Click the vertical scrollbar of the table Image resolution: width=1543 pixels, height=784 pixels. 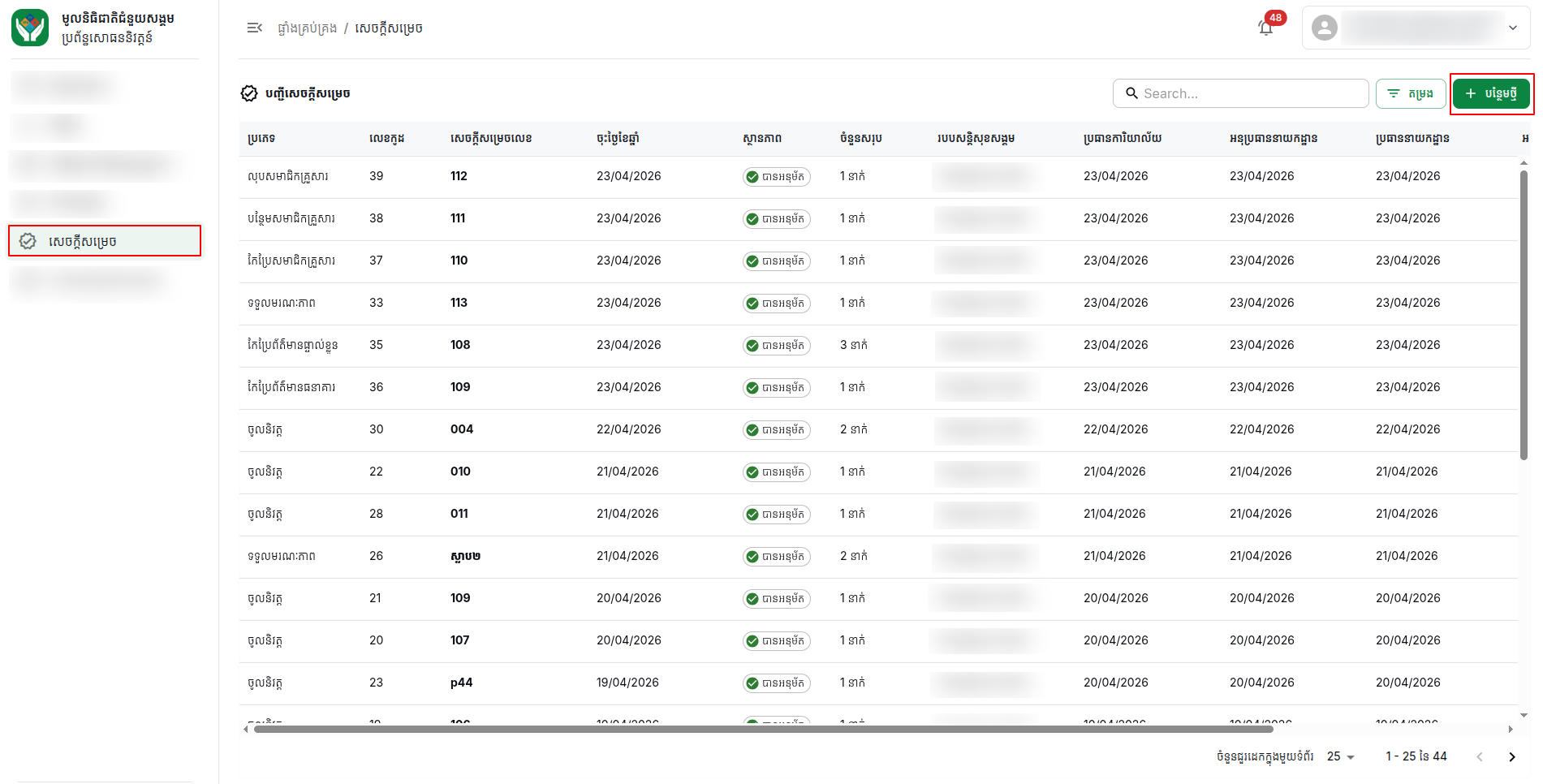(1524, 315)
